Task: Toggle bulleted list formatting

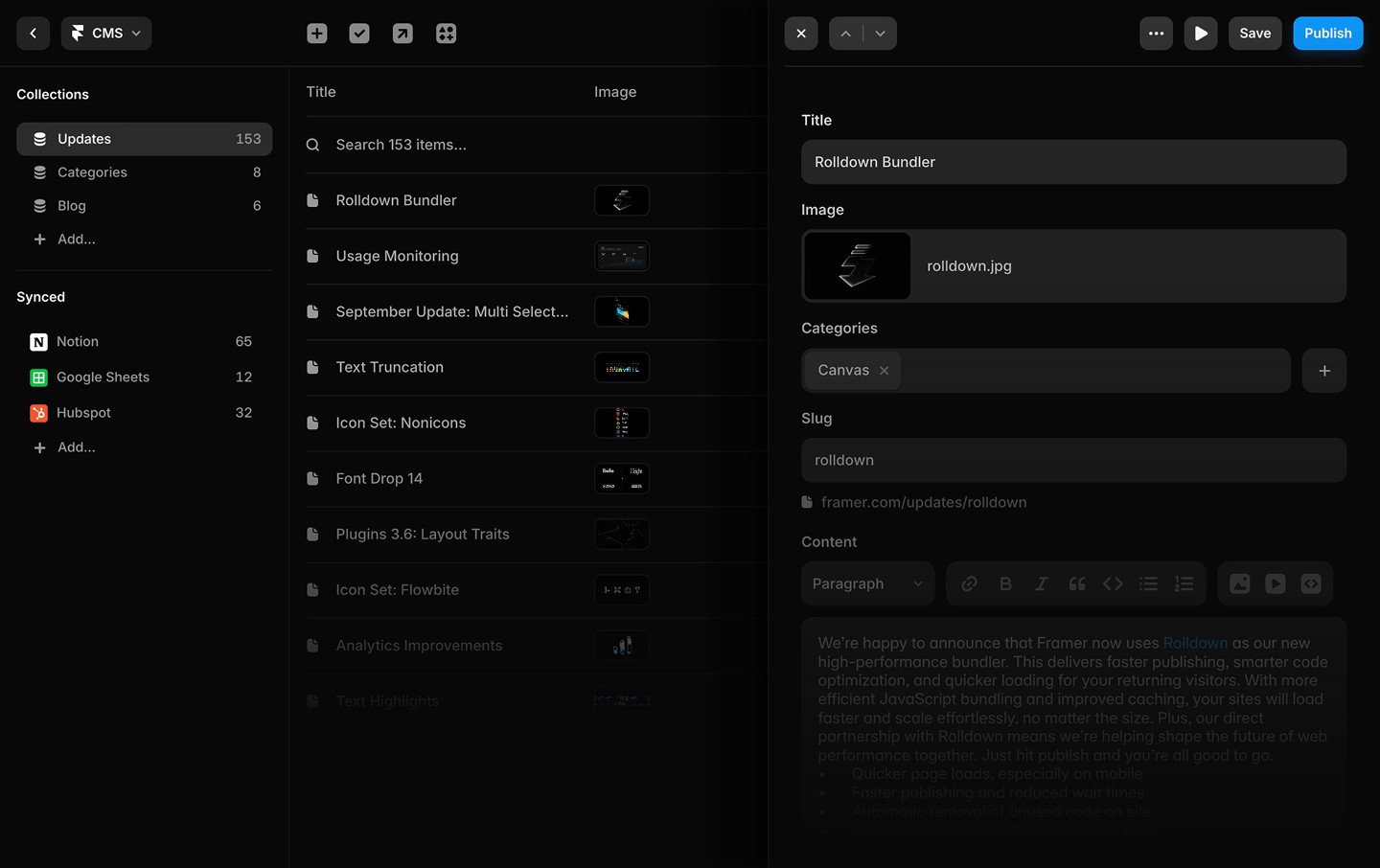Action: [1148, 583]
